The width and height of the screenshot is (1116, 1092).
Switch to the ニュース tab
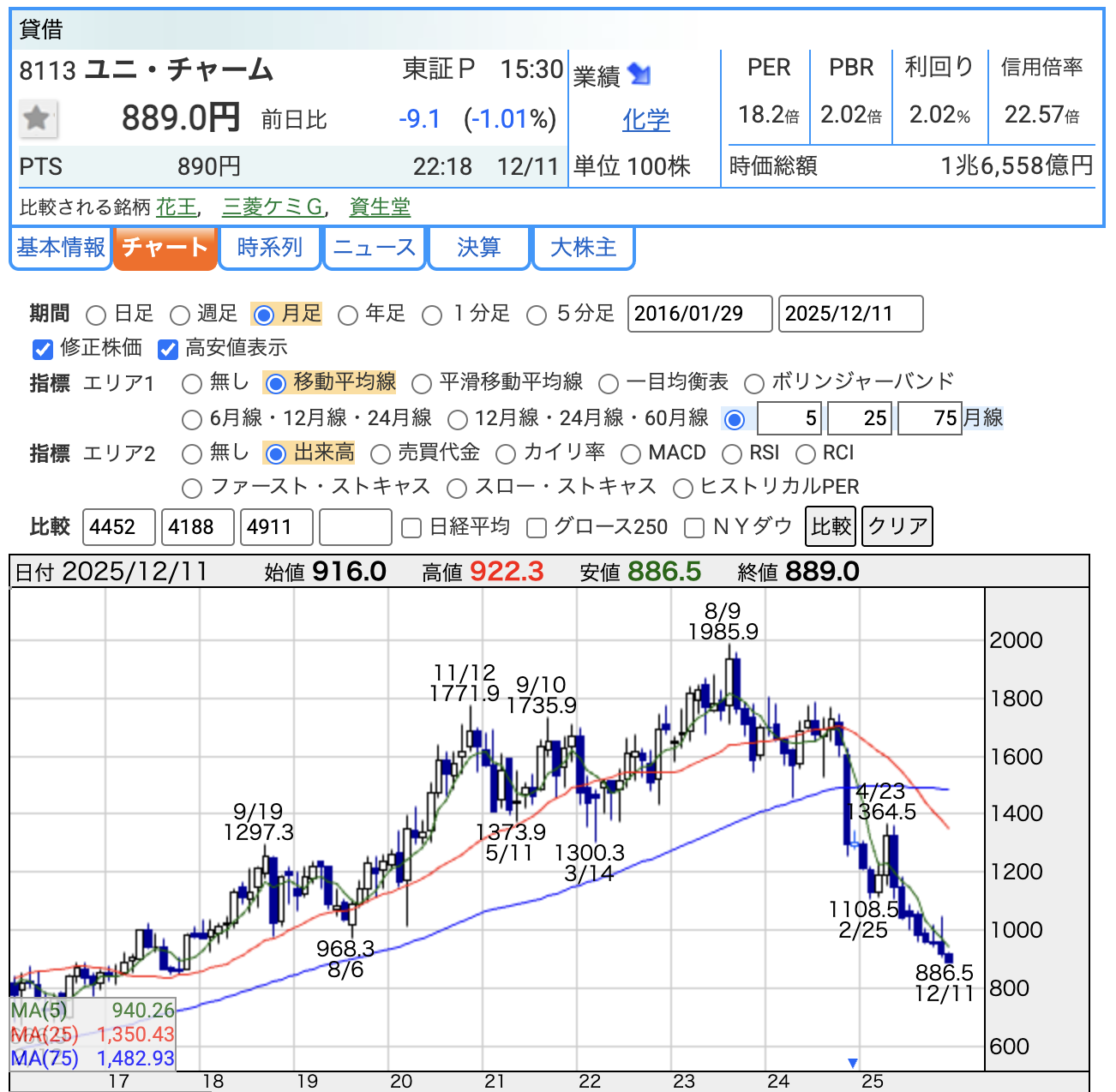tap(374, 248)
